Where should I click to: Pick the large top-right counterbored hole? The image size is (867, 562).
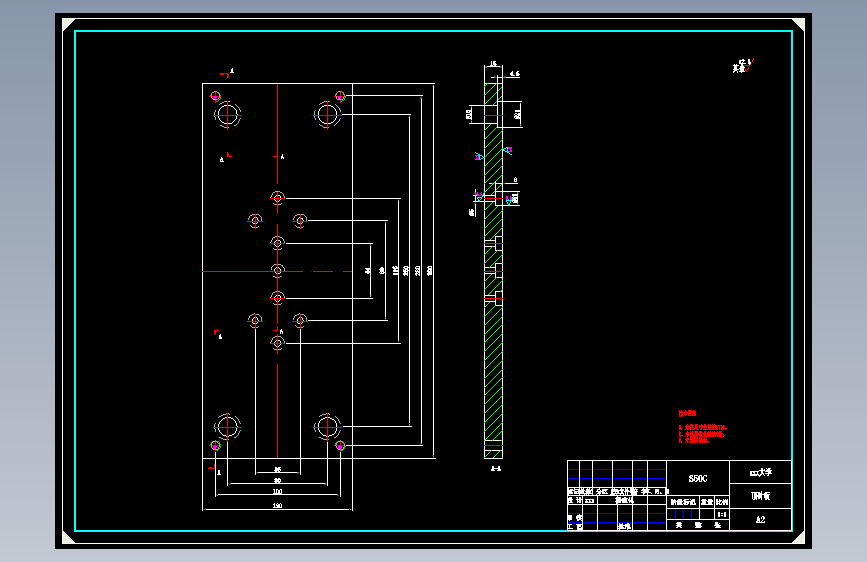(x=327, y=115)
